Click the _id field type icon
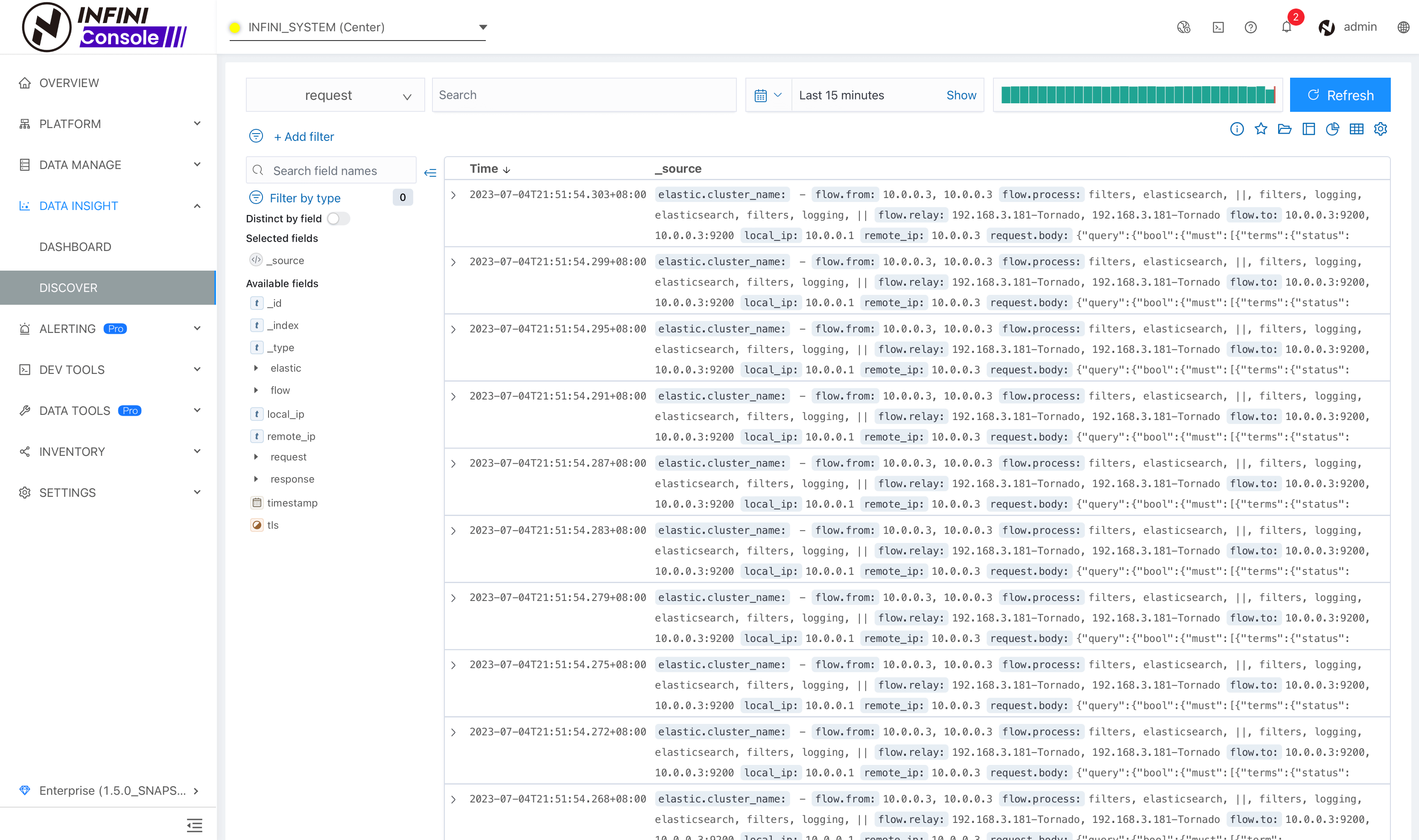1419x840 pixels. click(257, 303)
